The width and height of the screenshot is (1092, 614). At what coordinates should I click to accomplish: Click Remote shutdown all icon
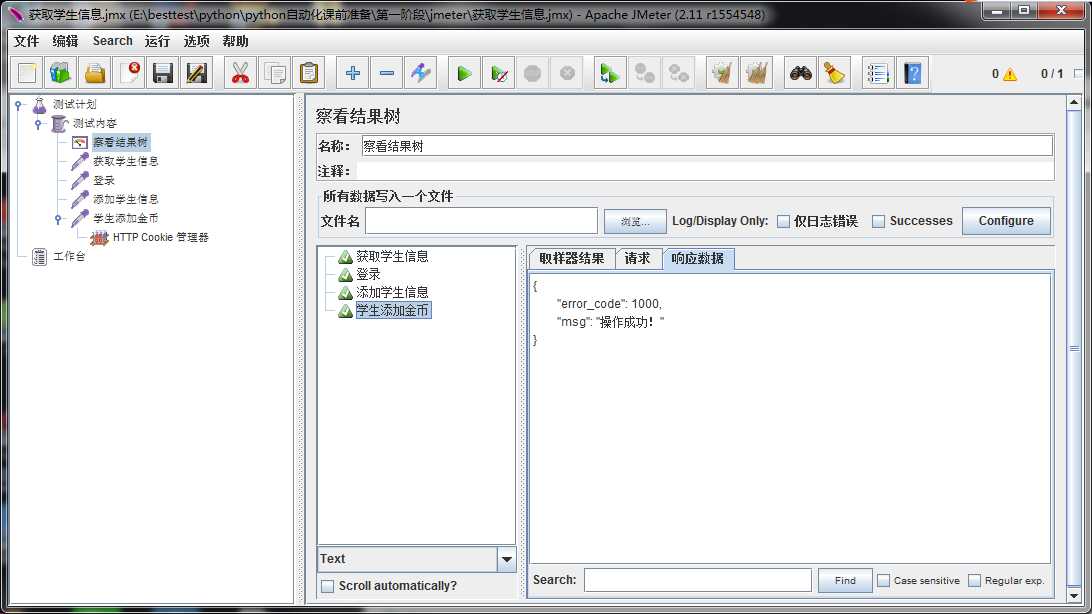point(678,73)
